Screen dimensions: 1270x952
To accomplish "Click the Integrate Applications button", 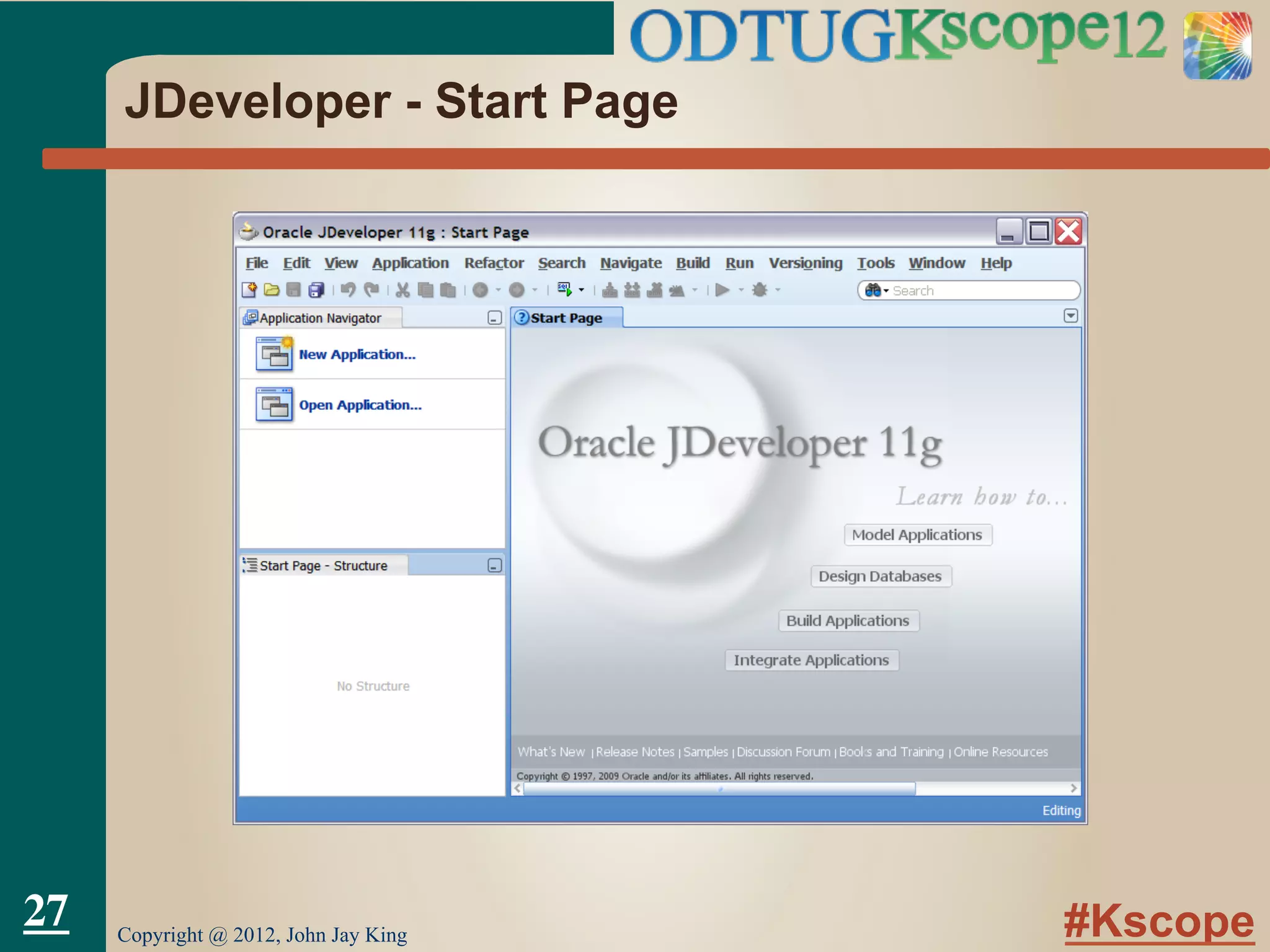I will pyautogui.click(x=812, y=660).
